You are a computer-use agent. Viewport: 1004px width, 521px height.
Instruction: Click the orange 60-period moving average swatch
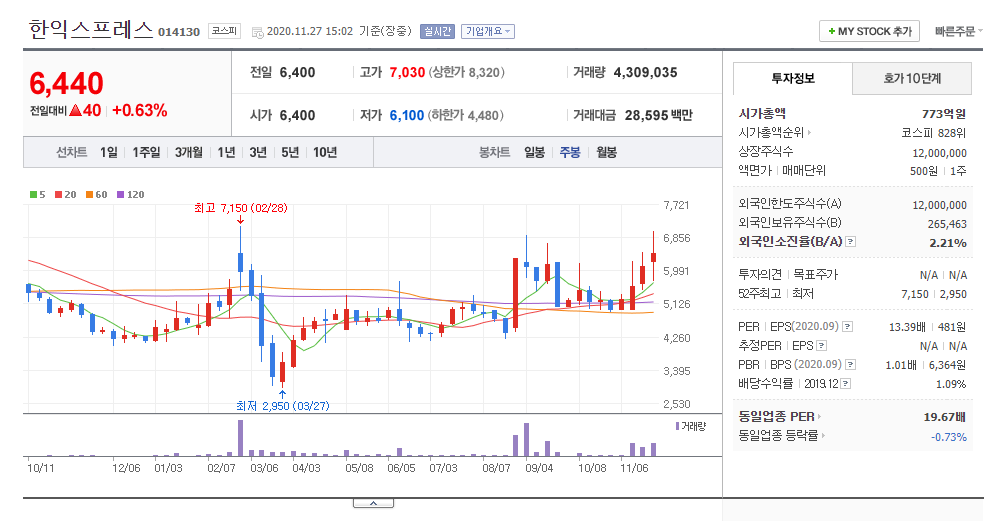[x=90, y=195]
